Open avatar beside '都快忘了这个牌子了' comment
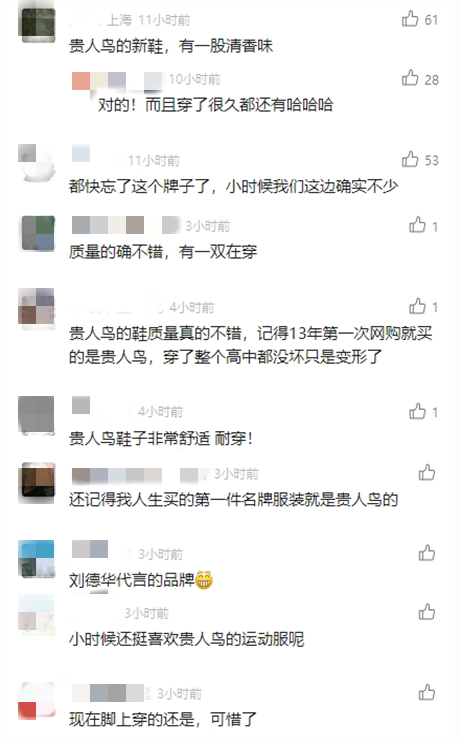460x737 pixels. (x=37, y=163)
